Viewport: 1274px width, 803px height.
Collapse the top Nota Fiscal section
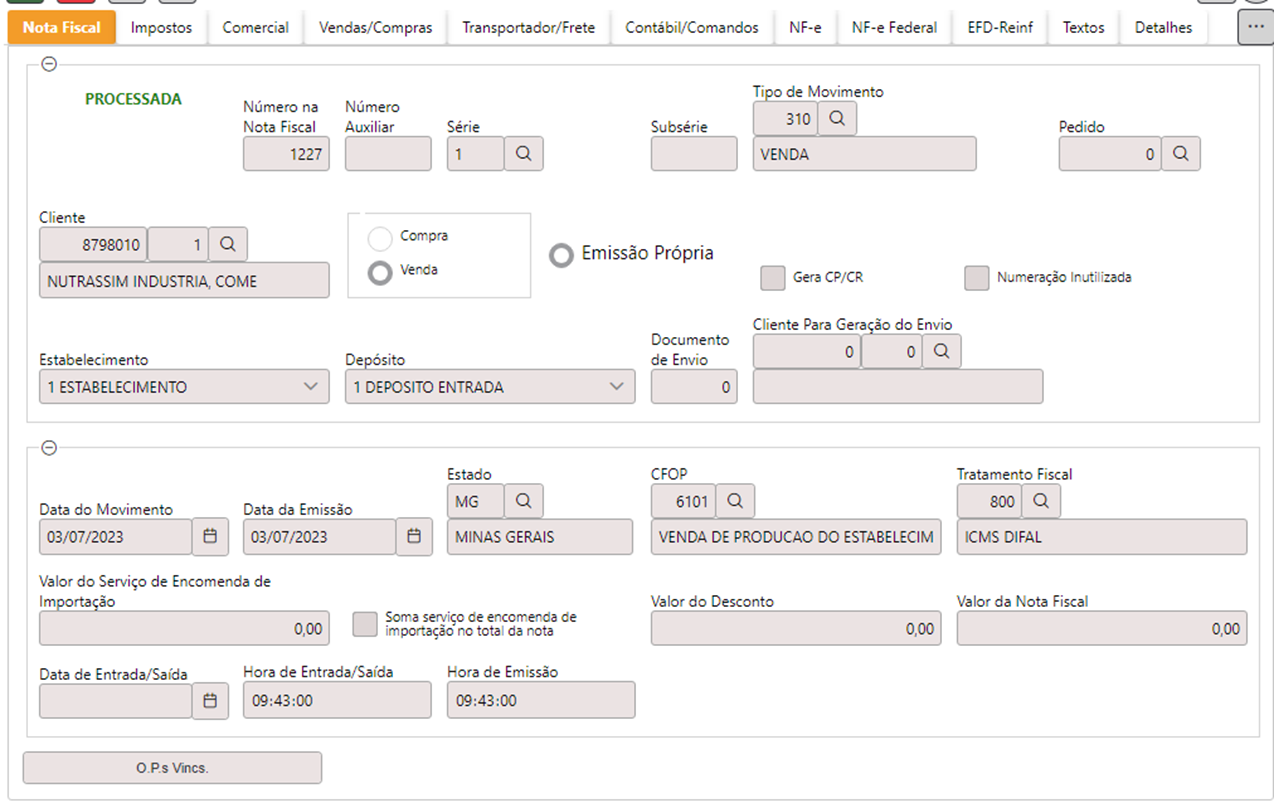point(48,65)
